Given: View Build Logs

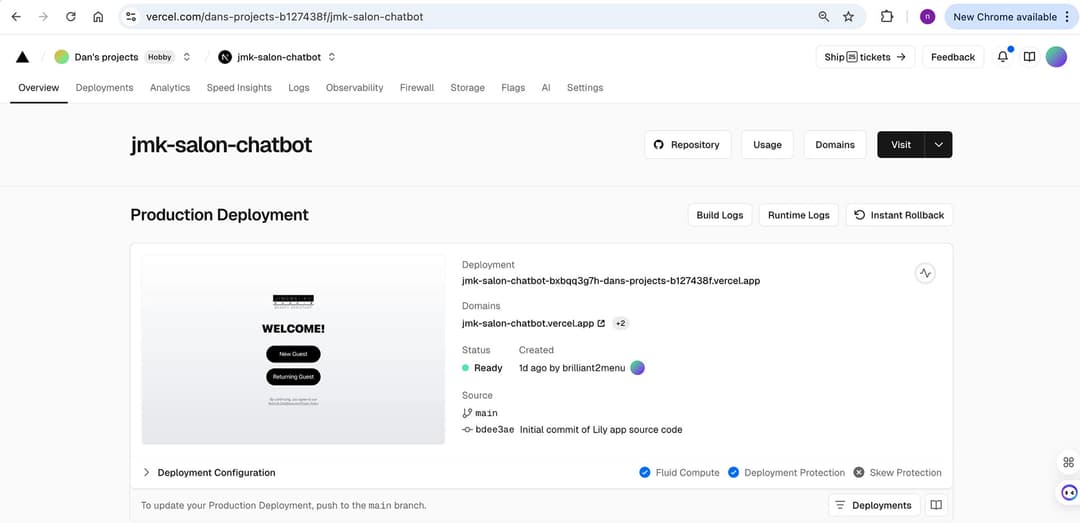Looking at the screenshot, I should [720, 215].
